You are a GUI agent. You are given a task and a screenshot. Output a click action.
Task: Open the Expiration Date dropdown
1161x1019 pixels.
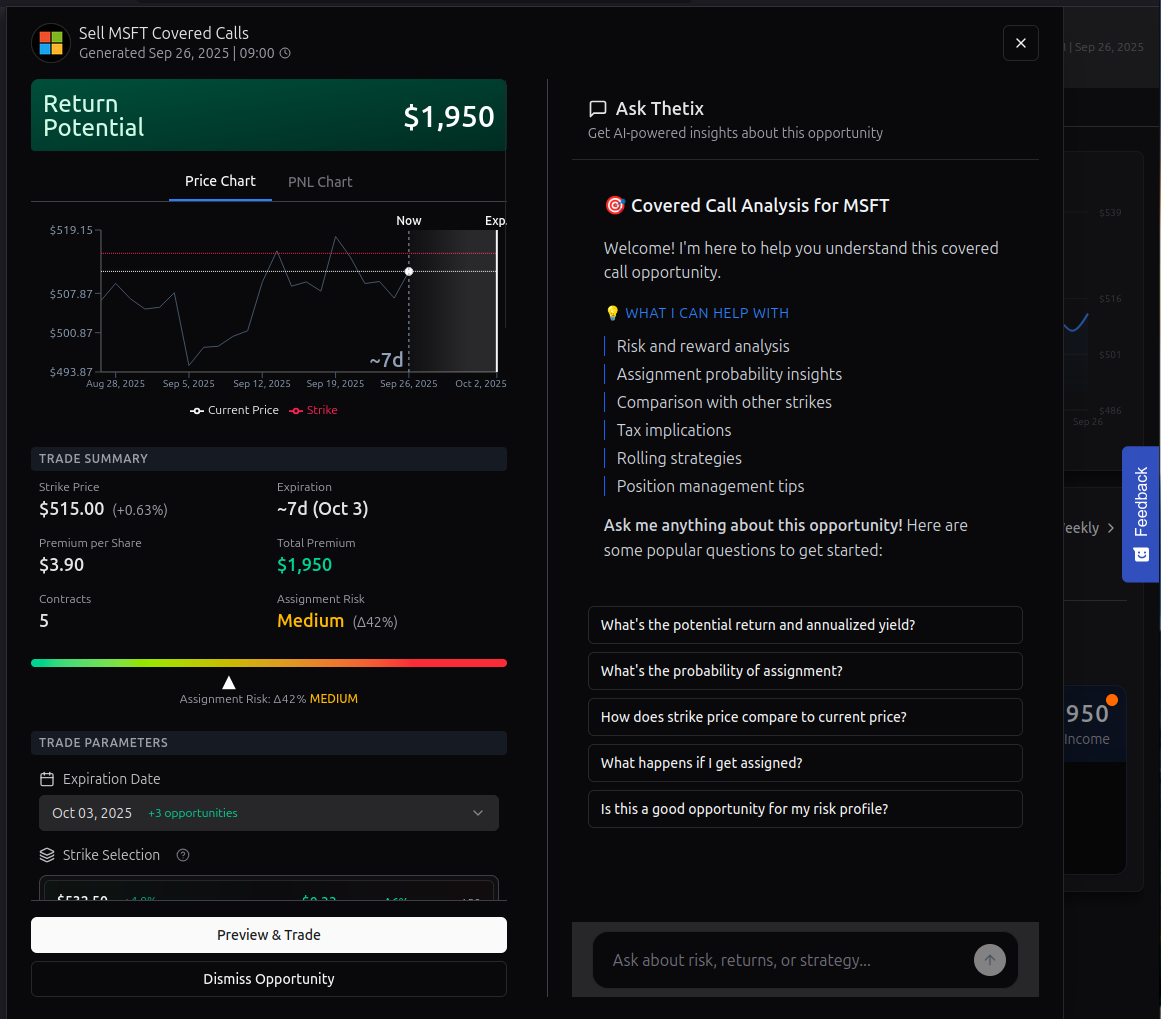268,813
